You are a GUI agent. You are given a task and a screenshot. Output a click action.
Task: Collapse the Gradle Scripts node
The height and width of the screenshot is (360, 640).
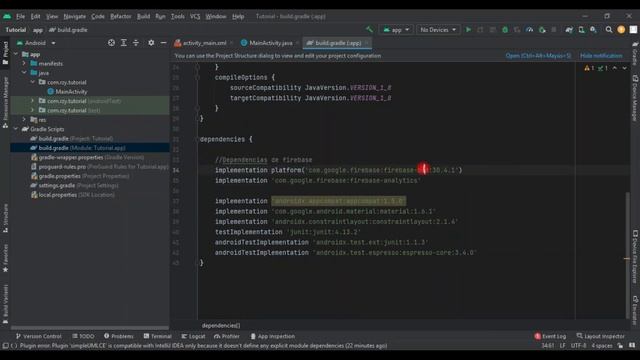[x=16, y=129]
